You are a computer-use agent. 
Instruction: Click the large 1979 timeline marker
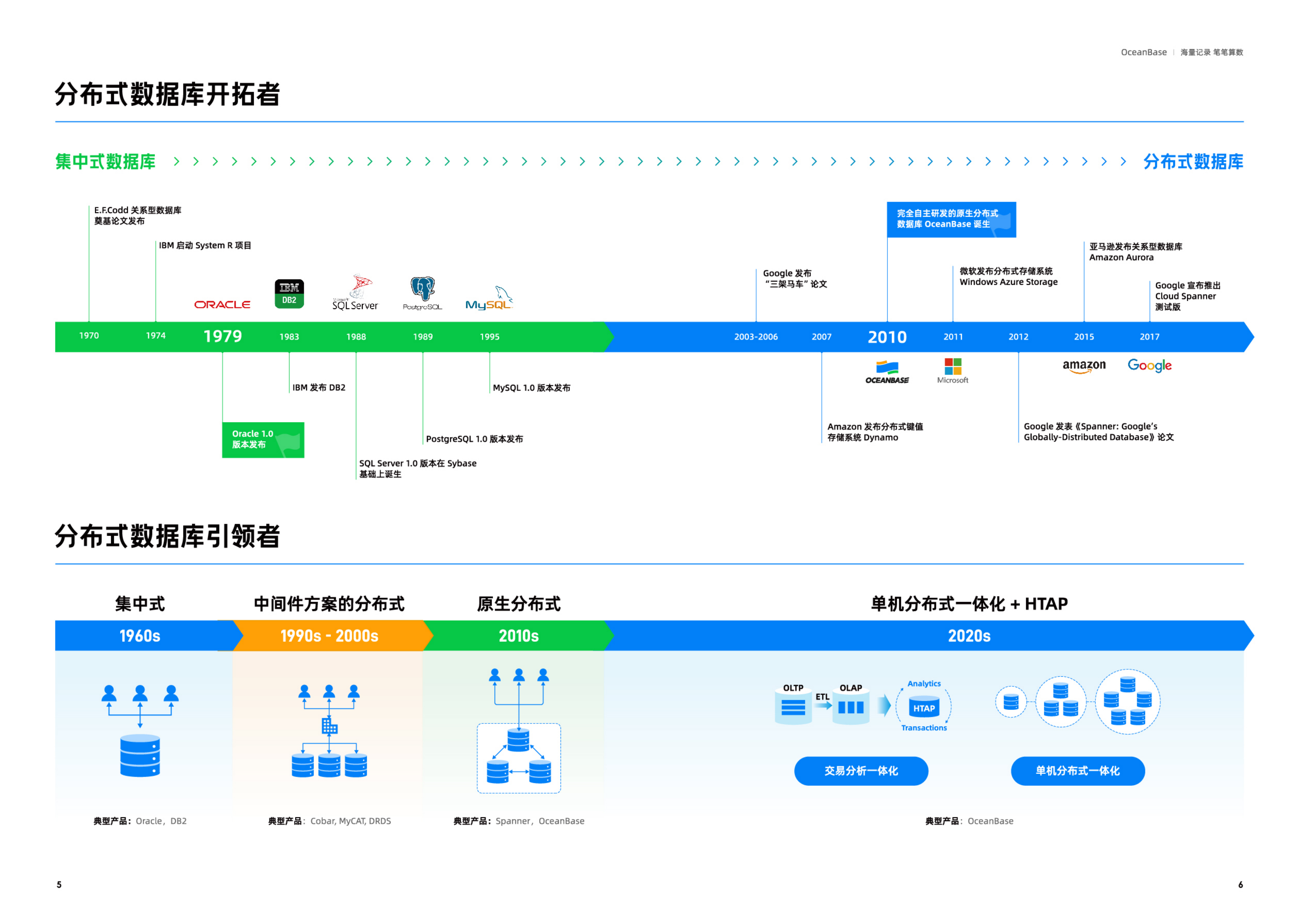pos(223,337)
